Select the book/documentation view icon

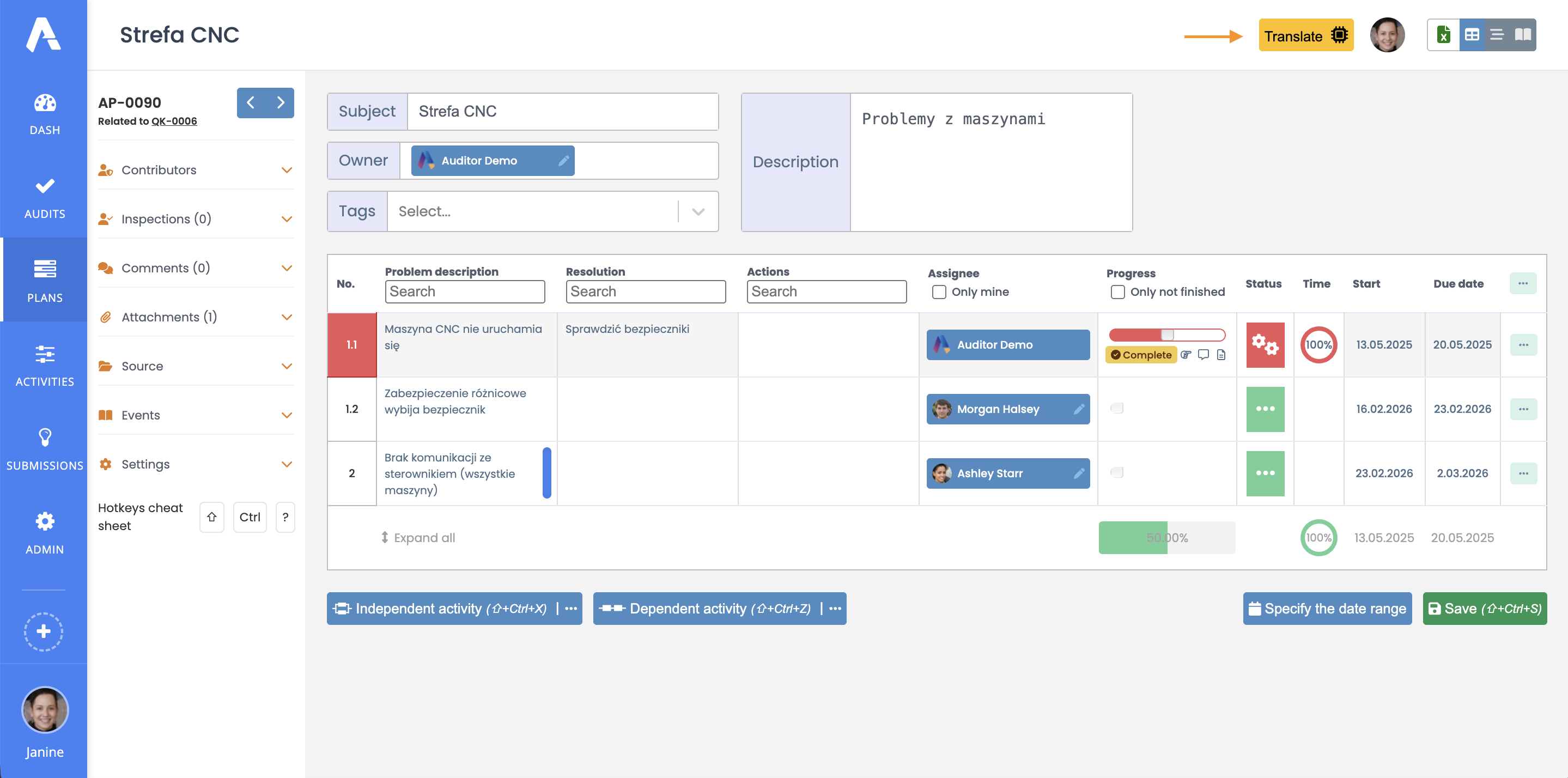1522,35
